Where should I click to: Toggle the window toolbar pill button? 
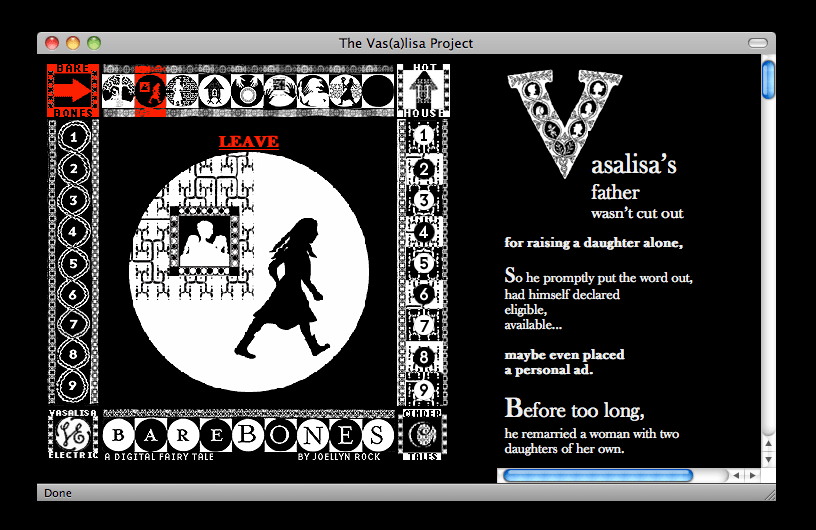tap(757, 43)
